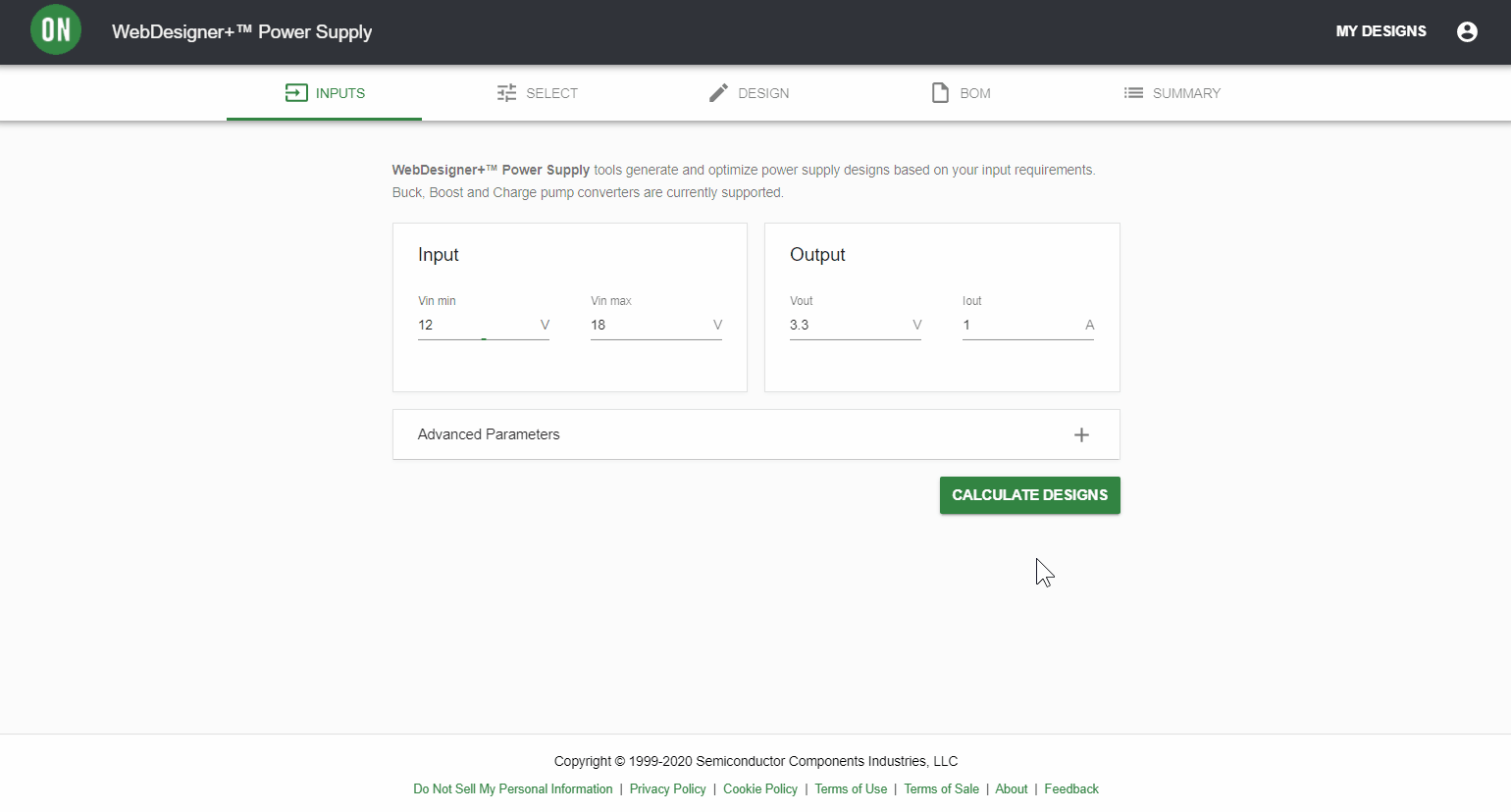Open the Advanced Parameters section
1511x812 pixels.
[x=489, y=434]
